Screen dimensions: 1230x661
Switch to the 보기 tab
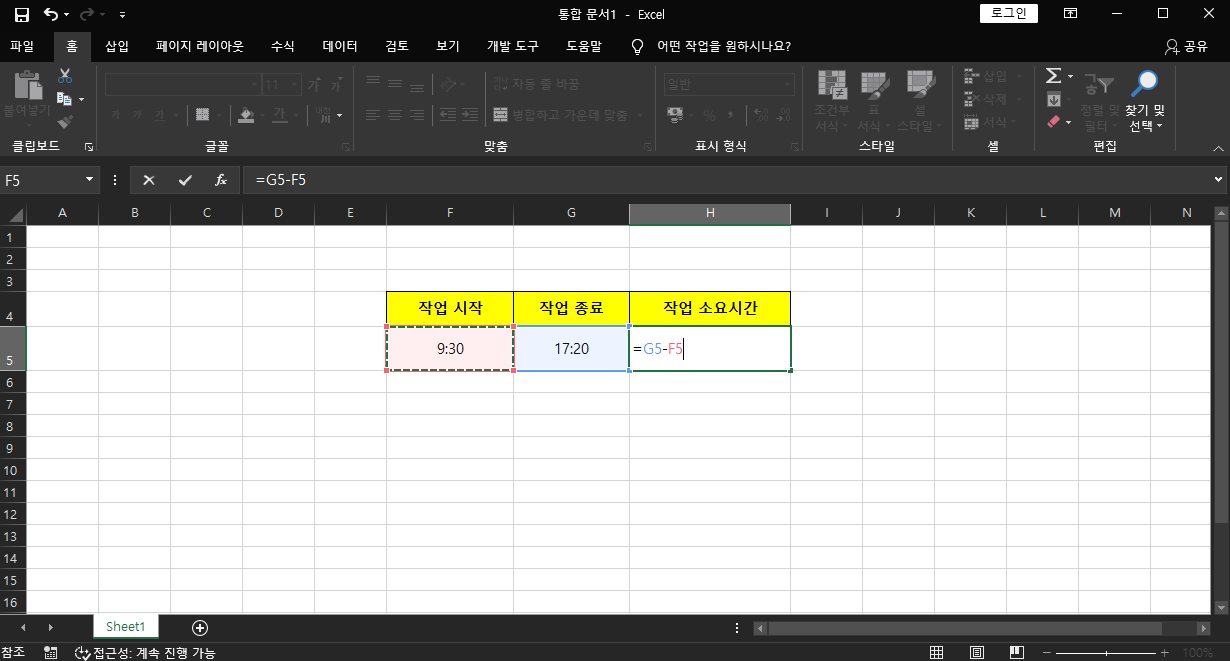pos(448,46)
